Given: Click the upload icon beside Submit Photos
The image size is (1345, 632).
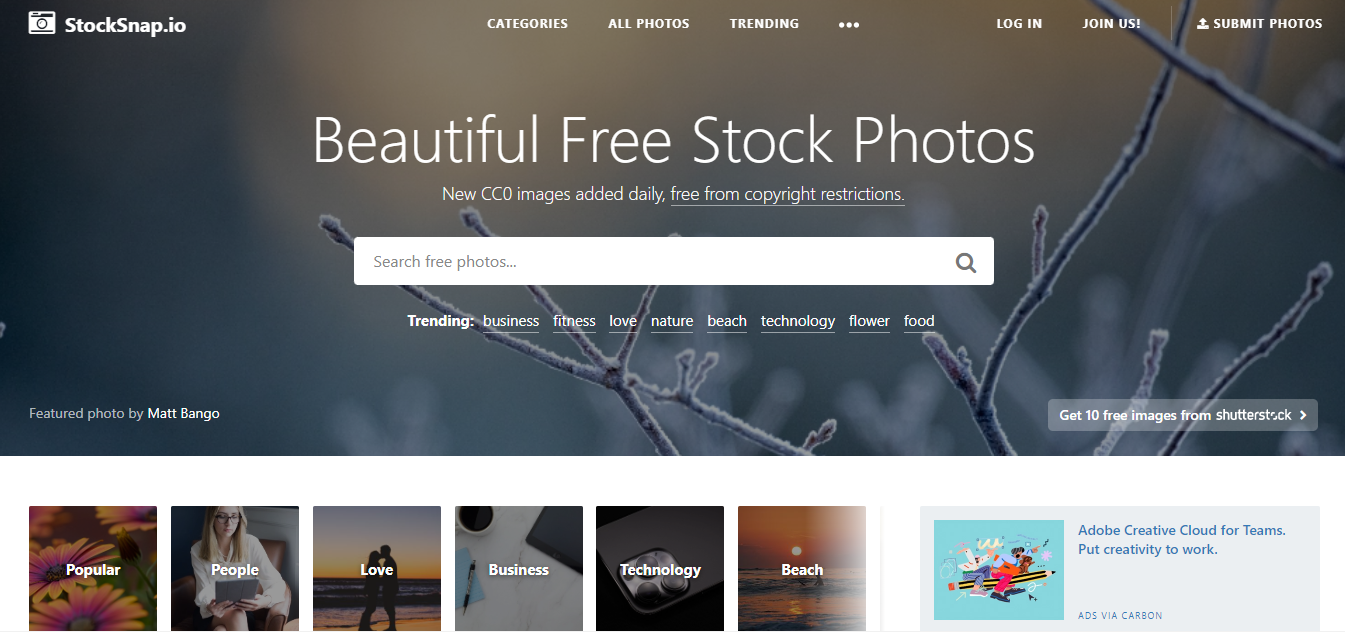Looking at the screenshot, I should (1203, 23).
